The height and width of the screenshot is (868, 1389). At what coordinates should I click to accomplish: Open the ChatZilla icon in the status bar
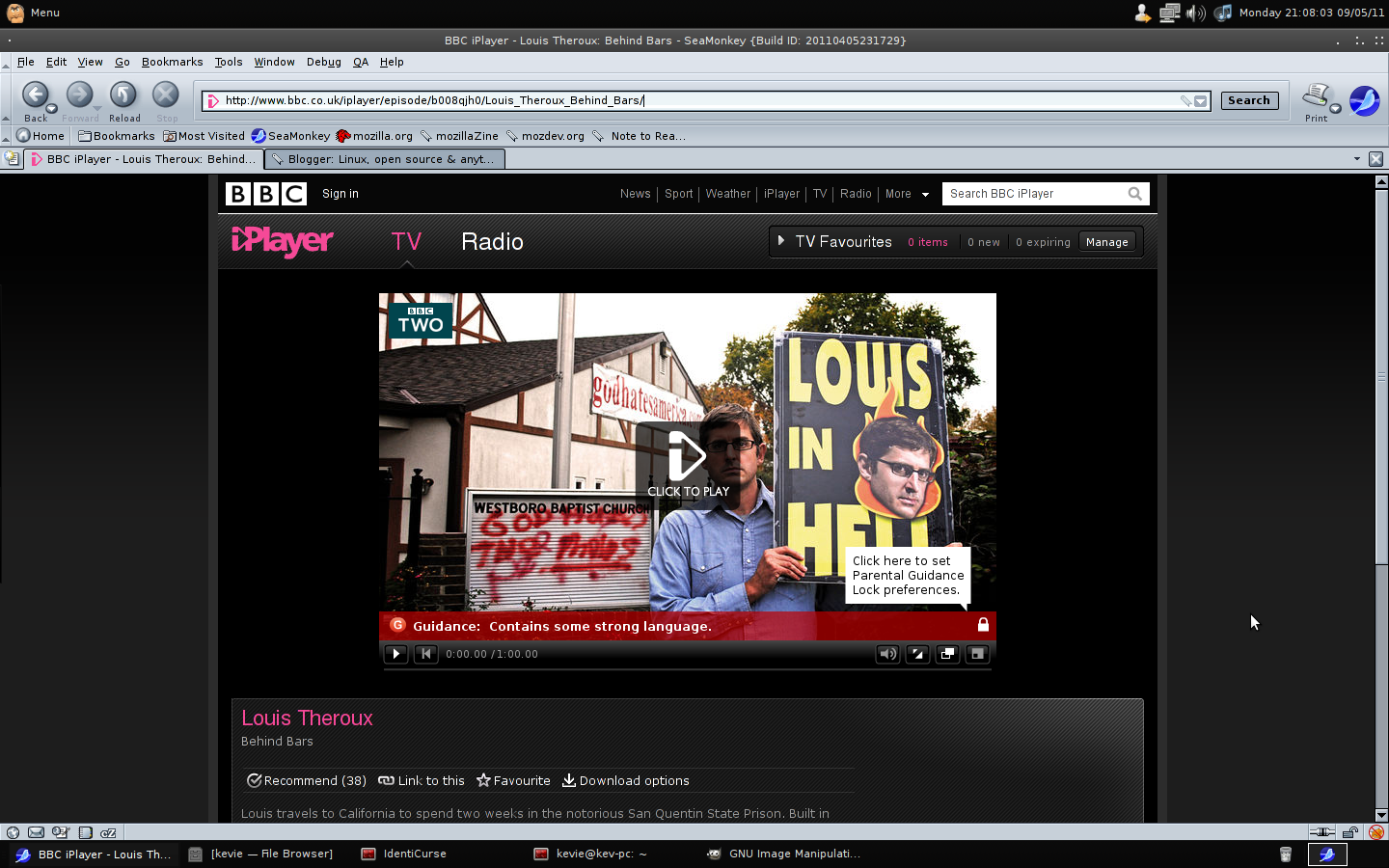108,832
